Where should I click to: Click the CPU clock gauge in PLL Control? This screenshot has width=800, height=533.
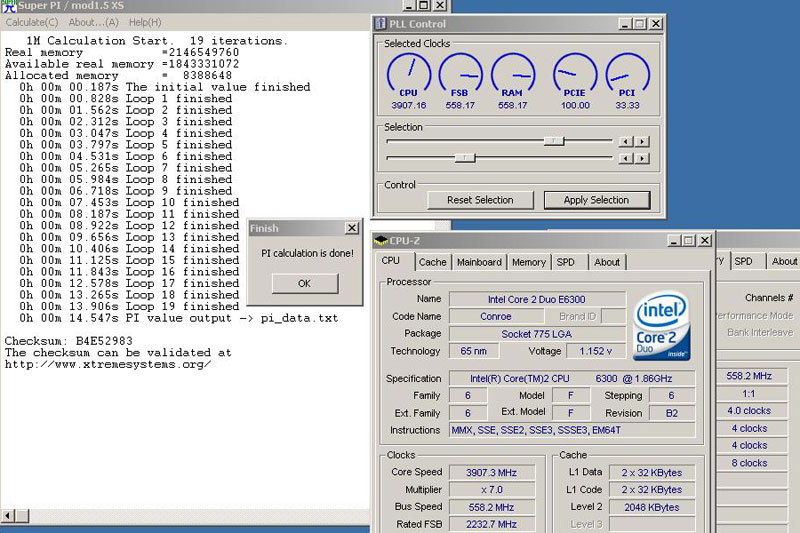click(408, 75)
